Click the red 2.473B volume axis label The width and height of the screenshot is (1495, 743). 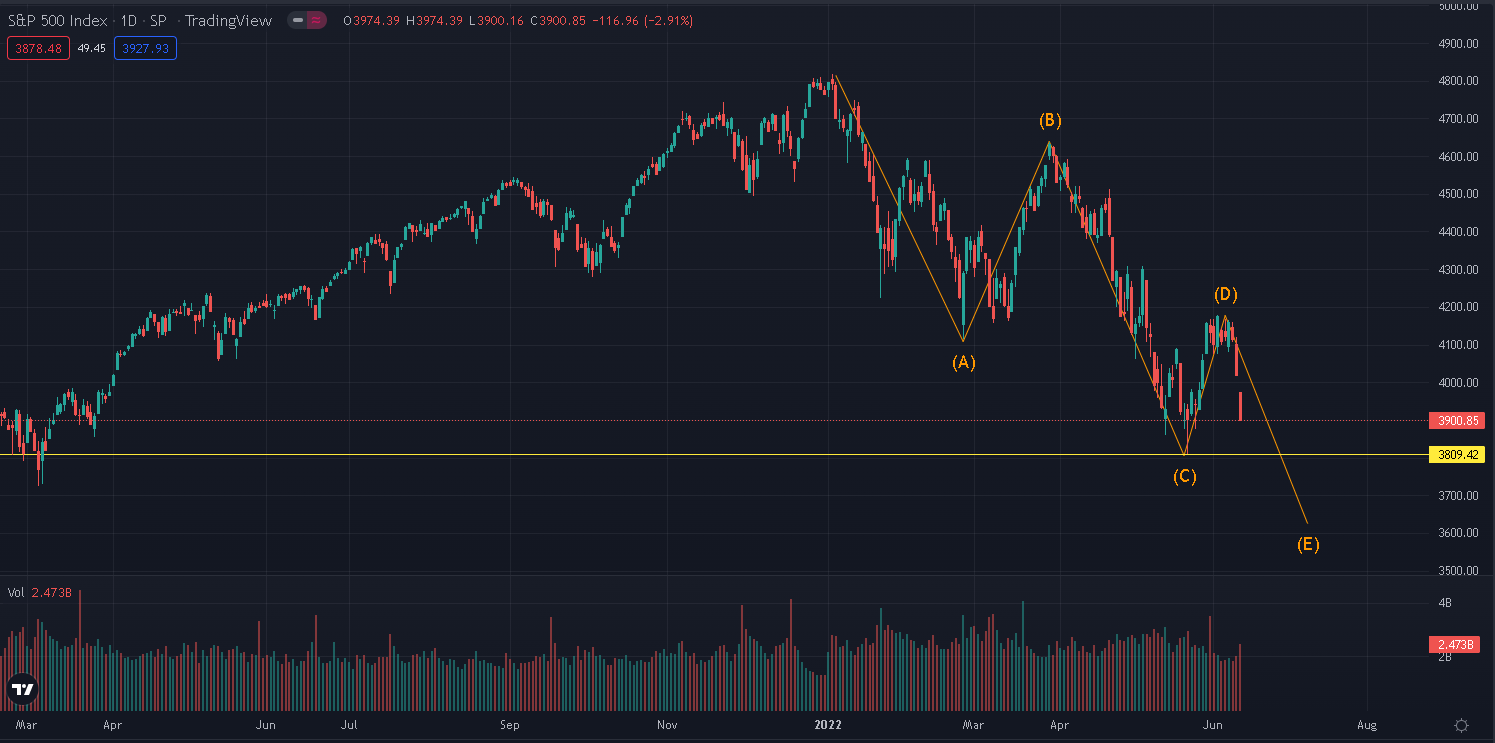click(x=1455, y=645)
